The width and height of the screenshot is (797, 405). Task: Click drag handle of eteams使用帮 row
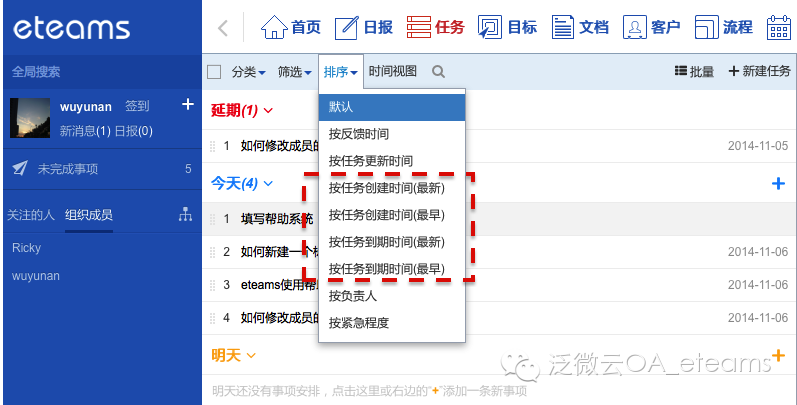point(212,285)
